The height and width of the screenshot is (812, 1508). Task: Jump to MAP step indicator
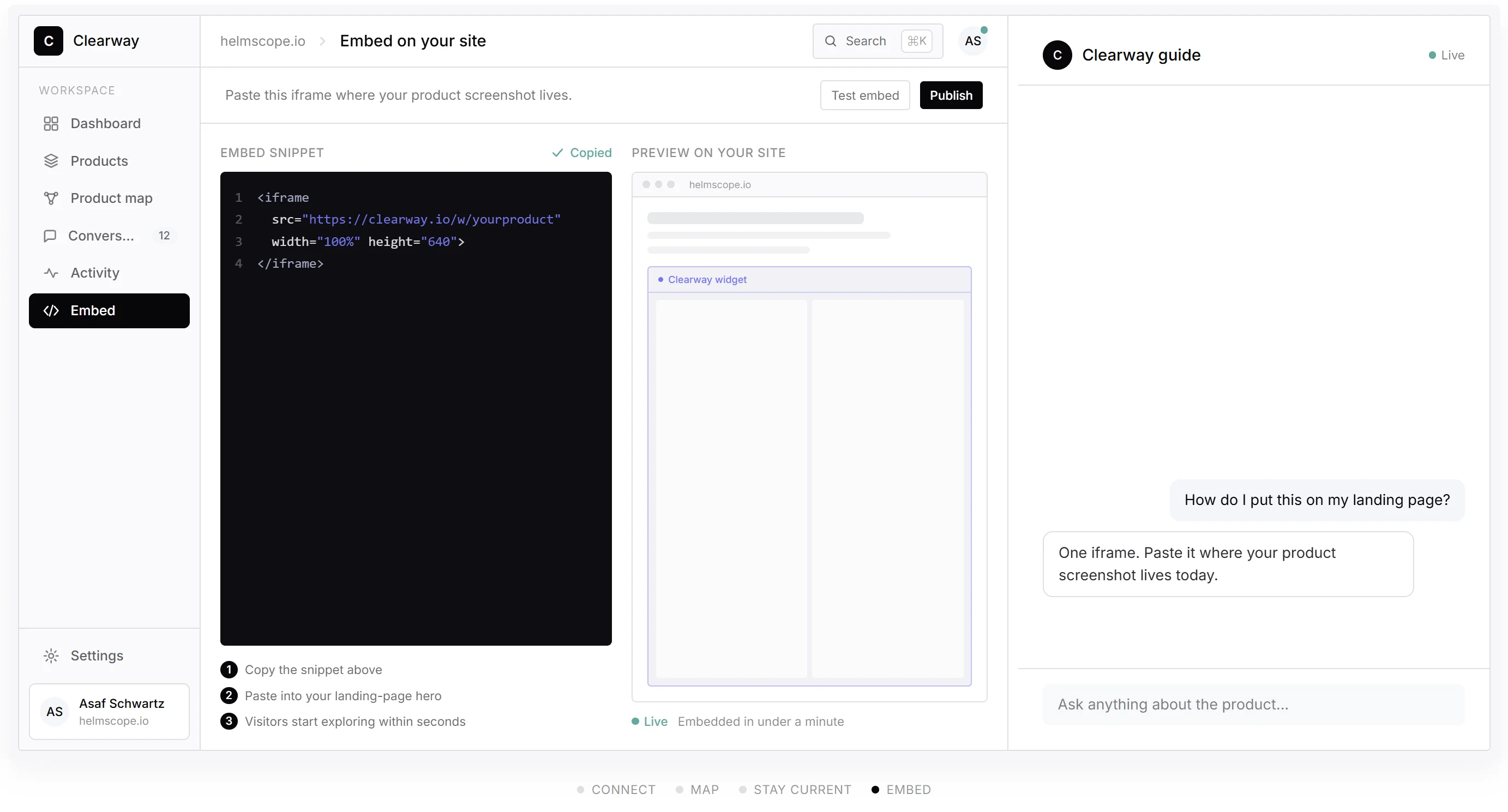tap(698, 790)
